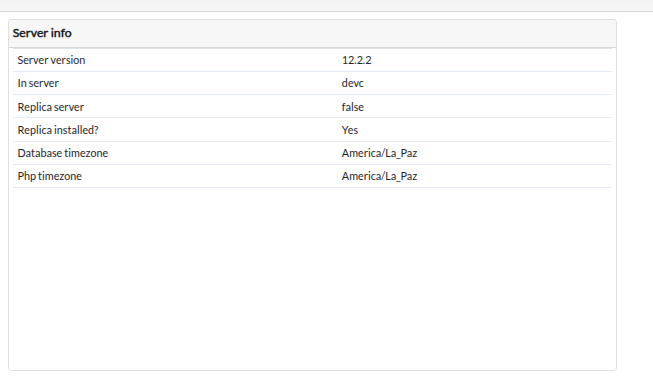This screenshot has height=384, width=653.
Task: Select the Php timezone label
Action: coord(50,176)
